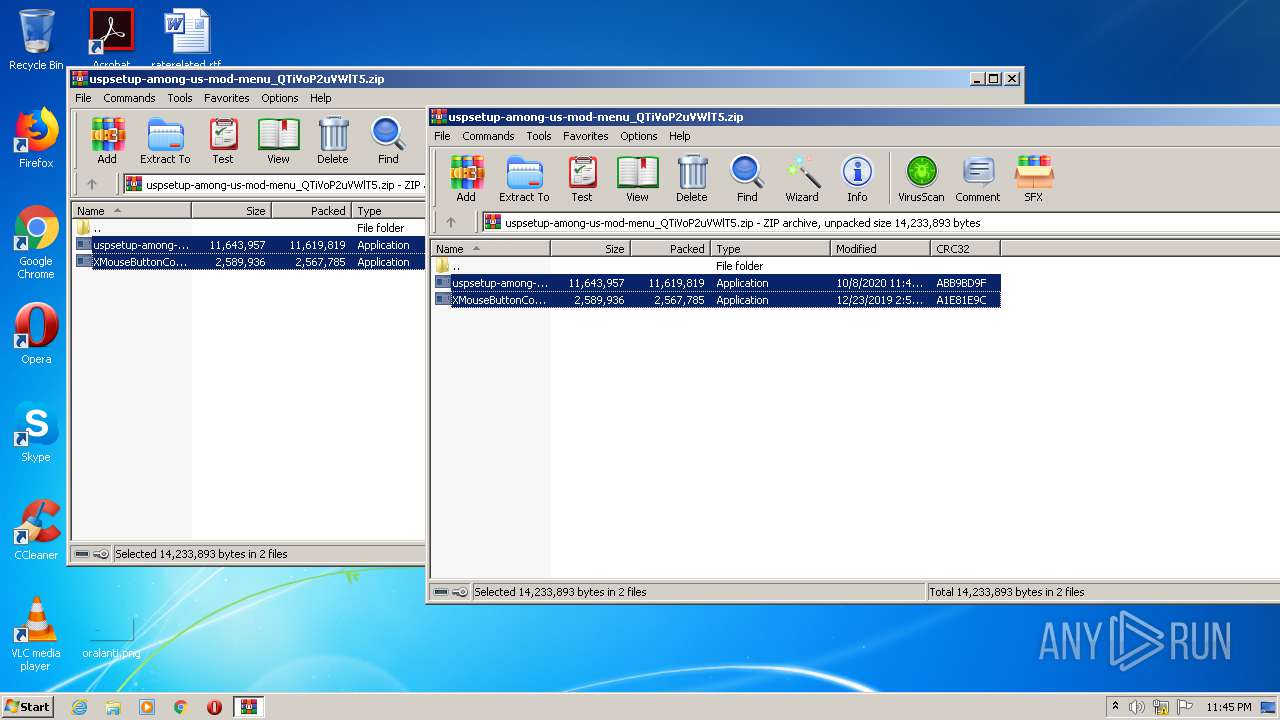This screenshot has width=1280, height=720.
Task: Click Find icon in back WinRAR window
Action: click(388, 141)
